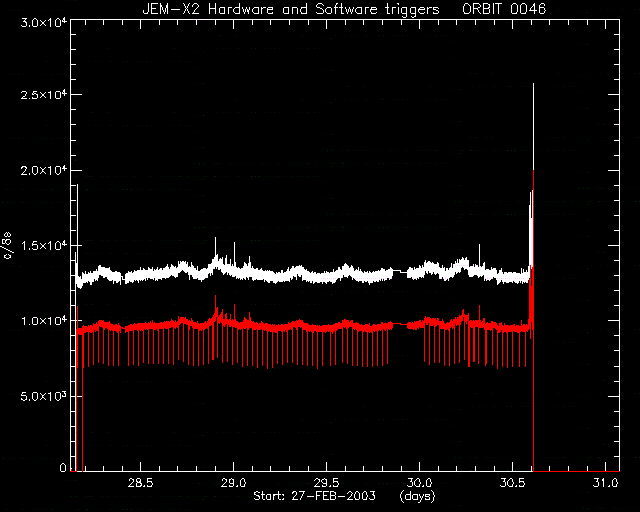
Task: Click the 28.5 x-axis tick label
Action: pos(140,483)
